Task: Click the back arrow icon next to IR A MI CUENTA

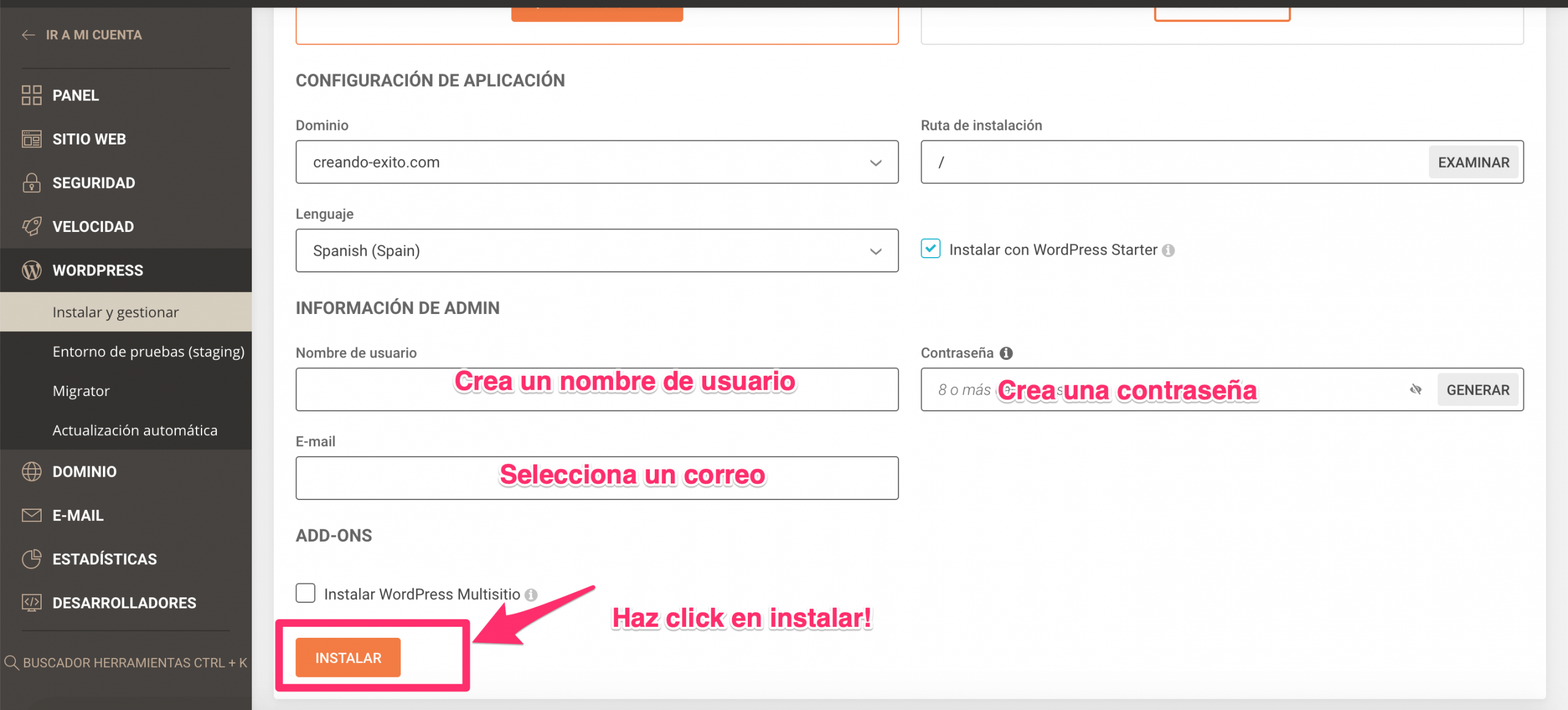Action: tap(28, 35)
